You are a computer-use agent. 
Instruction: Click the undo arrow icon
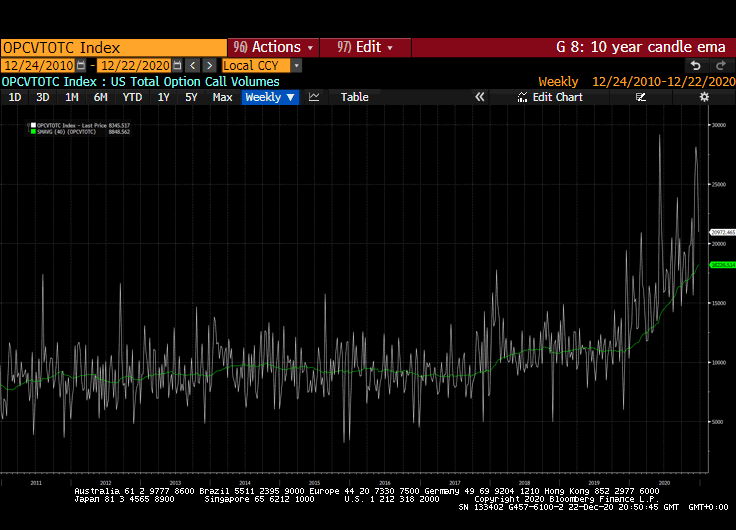696,65
